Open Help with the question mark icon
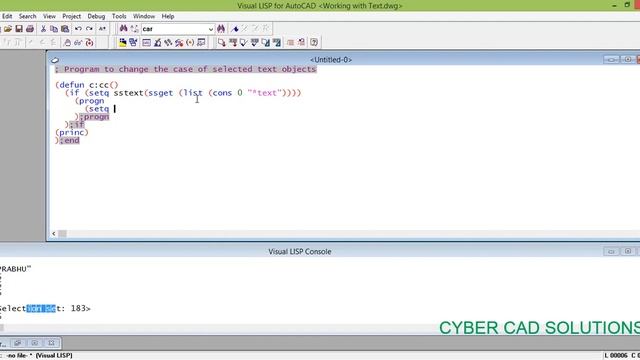This screenshot has width=640, height=360. 314,42
